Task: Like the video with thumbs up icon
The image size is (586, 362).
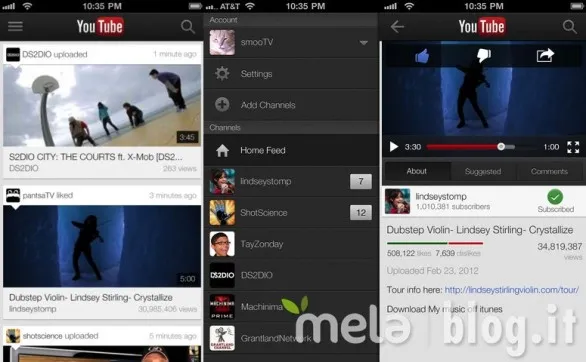Action: [422, 56]
